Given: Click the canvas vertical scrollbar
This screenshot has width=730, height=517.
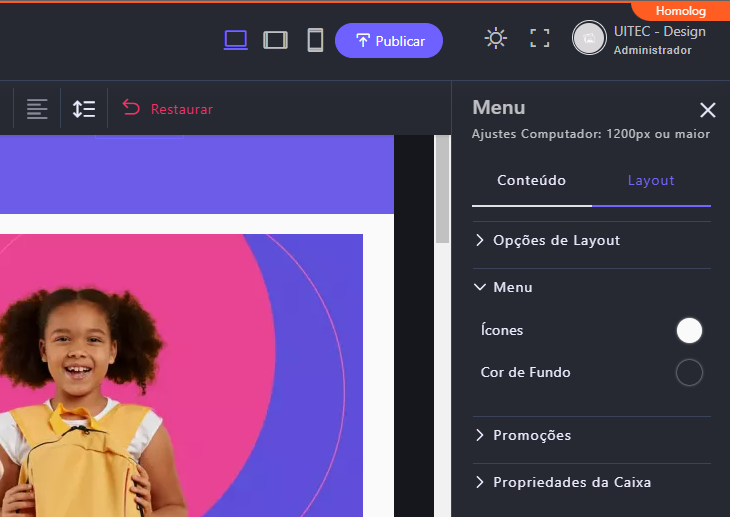Looking at the screenshot, I should coord(442,190).
